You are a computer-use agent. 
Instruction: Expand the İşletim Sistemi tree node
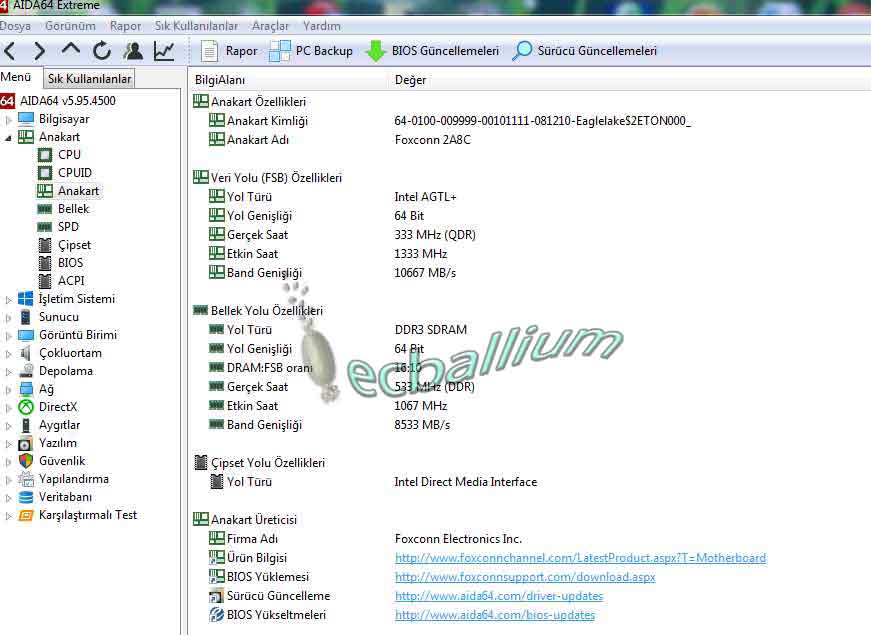(8, 299)
